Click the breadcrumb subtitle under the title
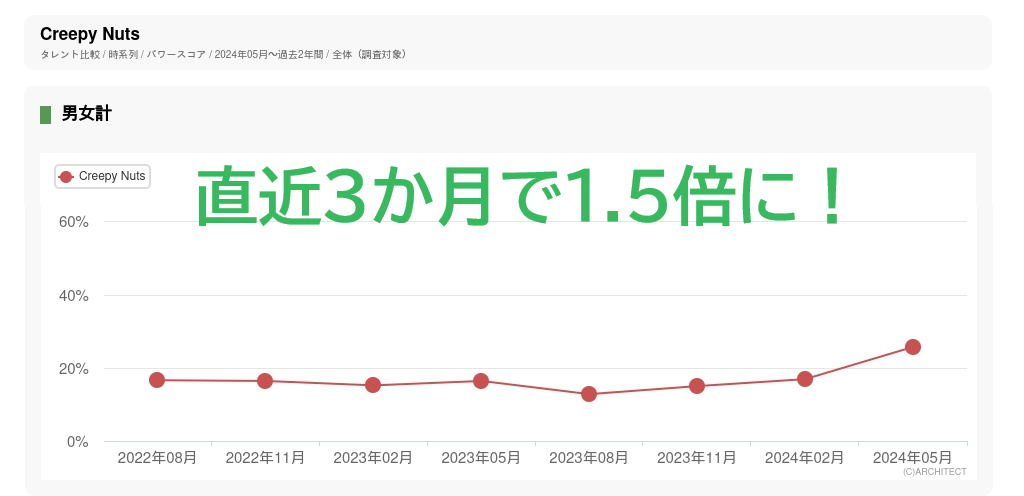 [222, 54]
